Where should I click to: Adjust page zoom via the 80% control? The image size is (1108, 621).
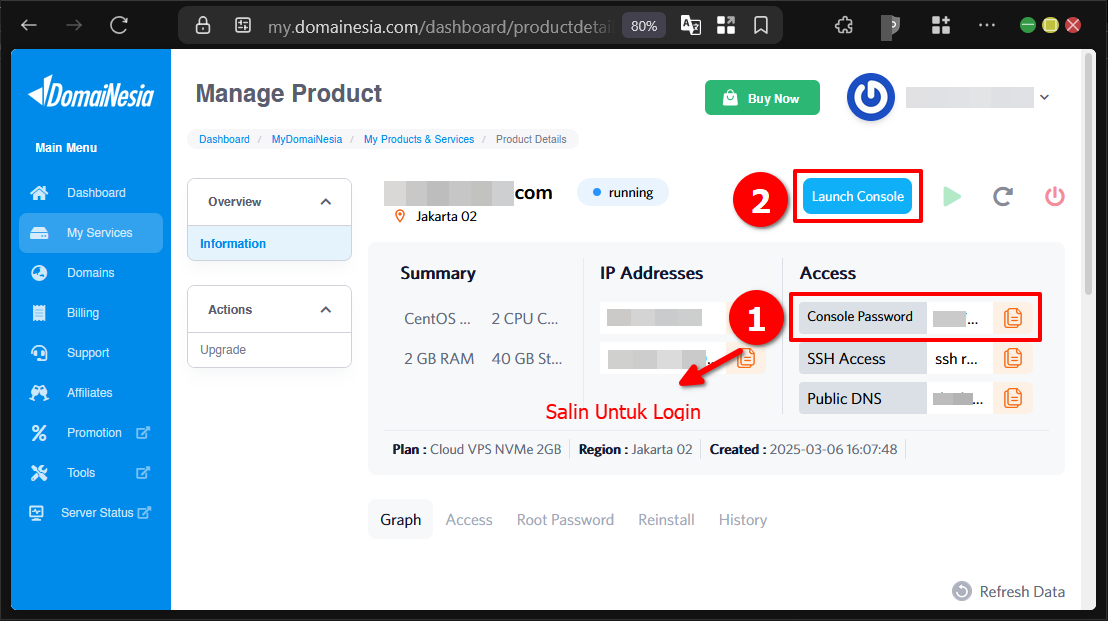pyautogui.click(x=643, y=25)
